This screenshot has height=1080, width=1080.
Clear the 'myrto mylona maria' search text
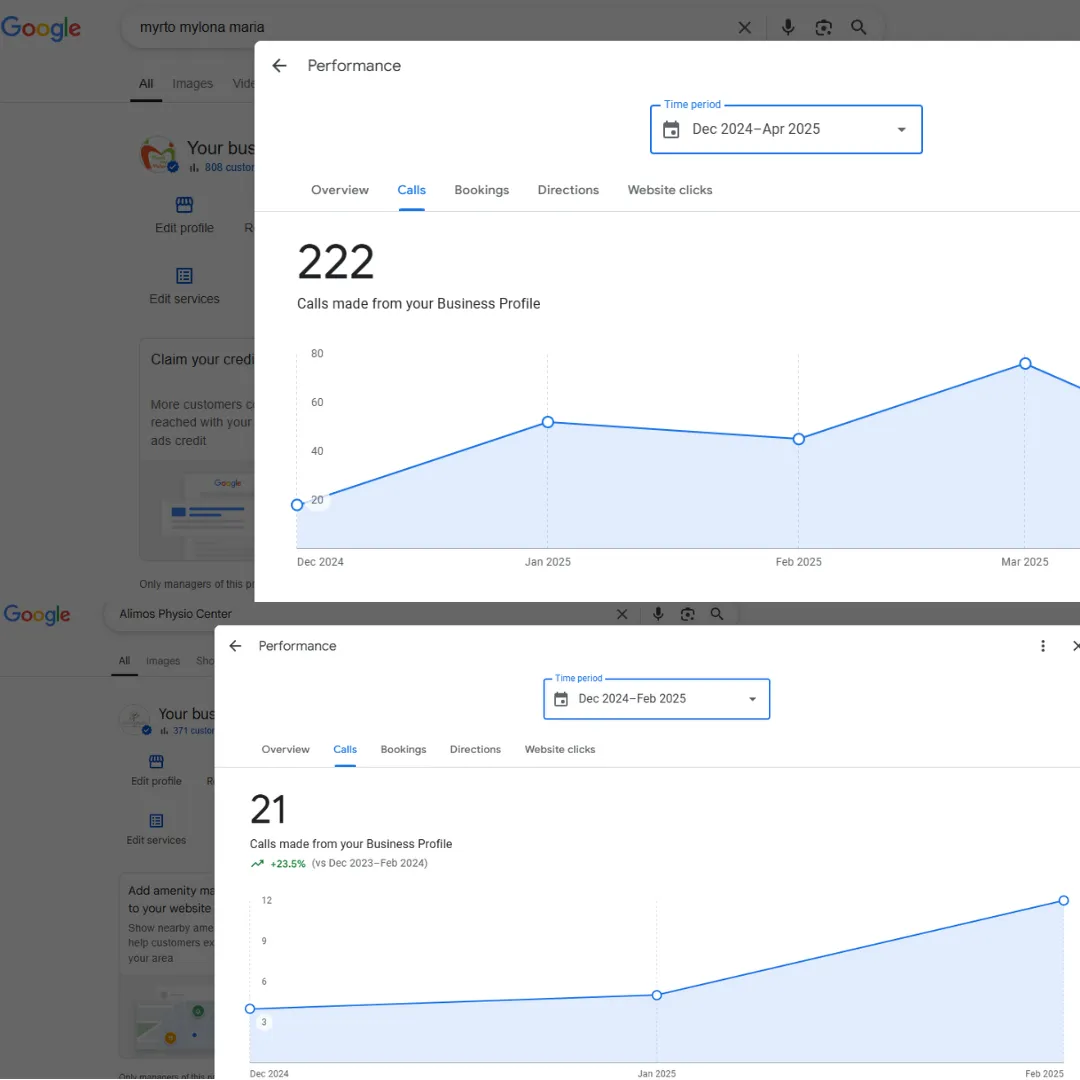pyautogui.click(x=745, y=28)
